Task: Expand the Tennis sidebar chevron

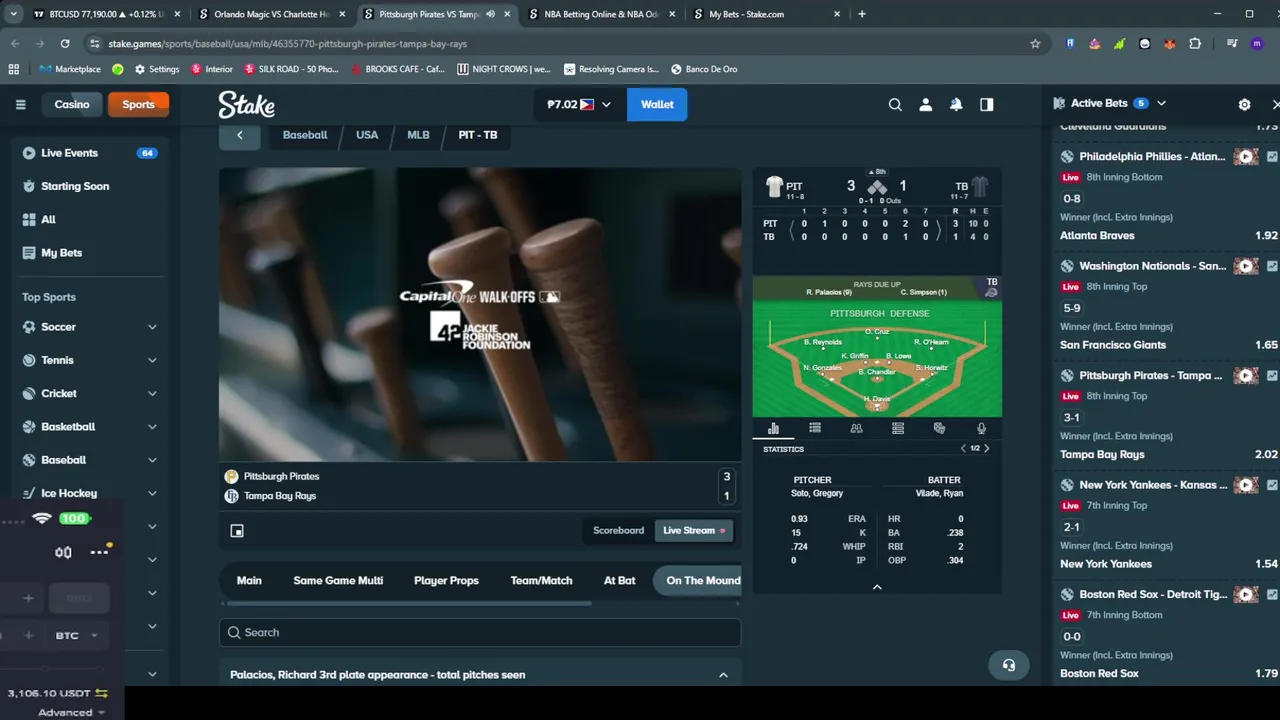Action: 152,360
